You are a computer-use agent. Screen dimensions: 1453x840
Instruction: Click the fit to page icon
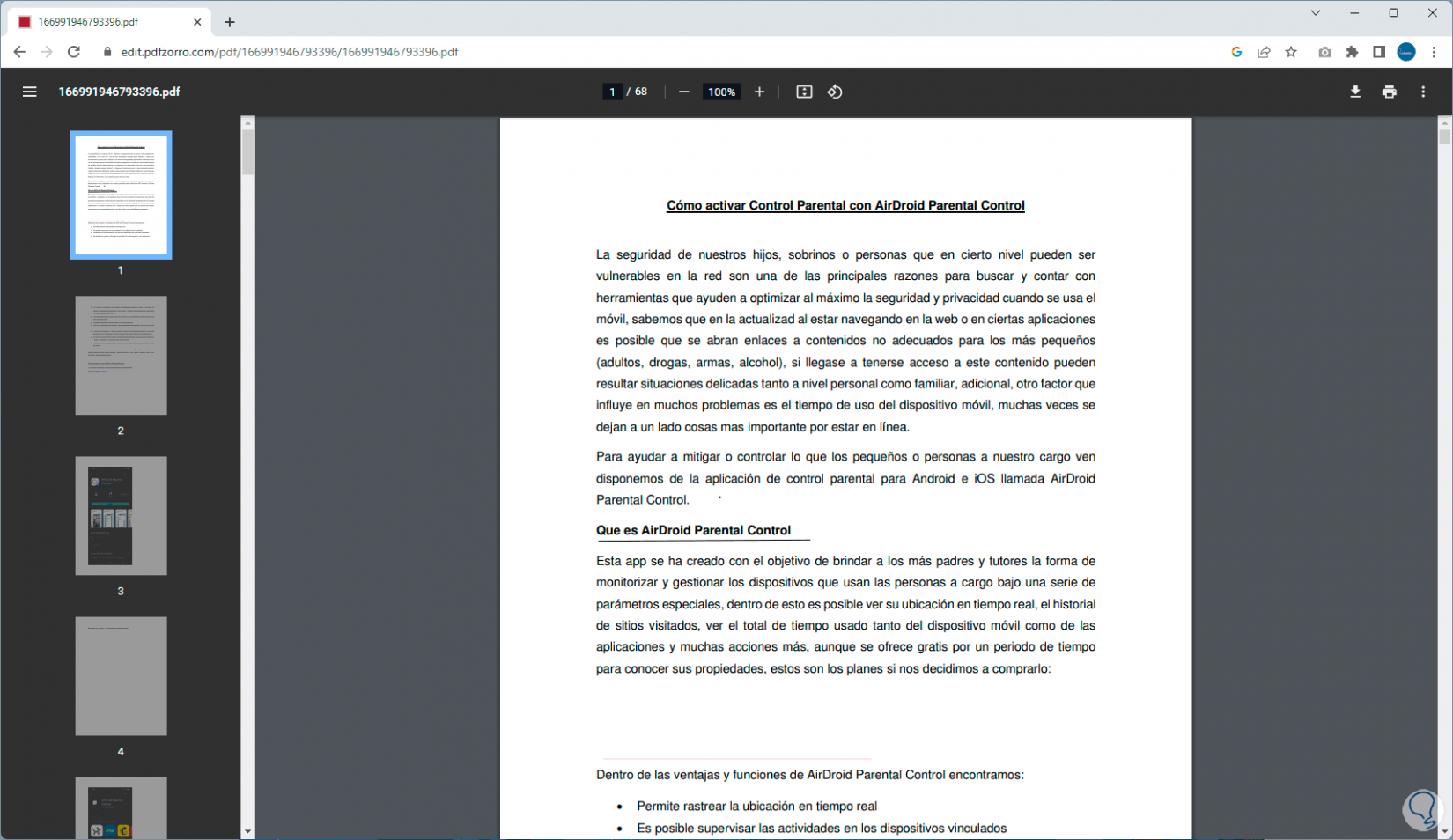pyautogui.click(x=804, y=92)
